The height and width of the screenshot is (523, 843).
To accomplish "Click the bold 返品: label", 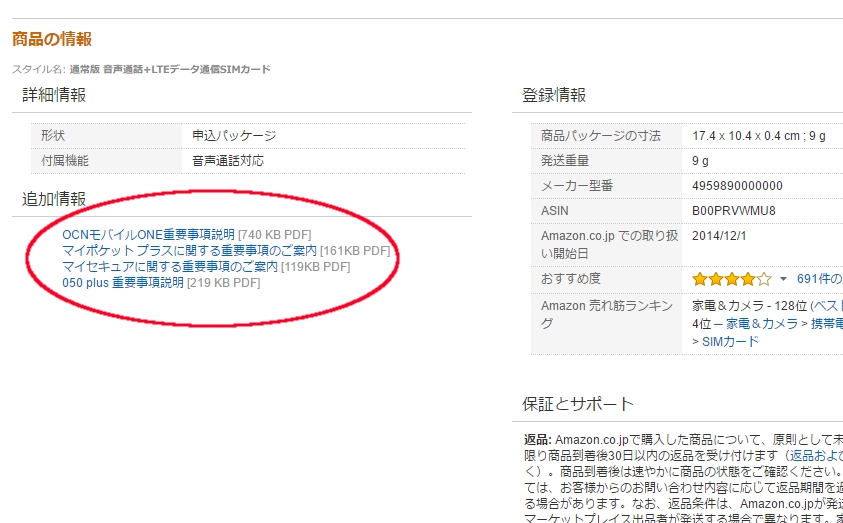I will pos(538,440).
